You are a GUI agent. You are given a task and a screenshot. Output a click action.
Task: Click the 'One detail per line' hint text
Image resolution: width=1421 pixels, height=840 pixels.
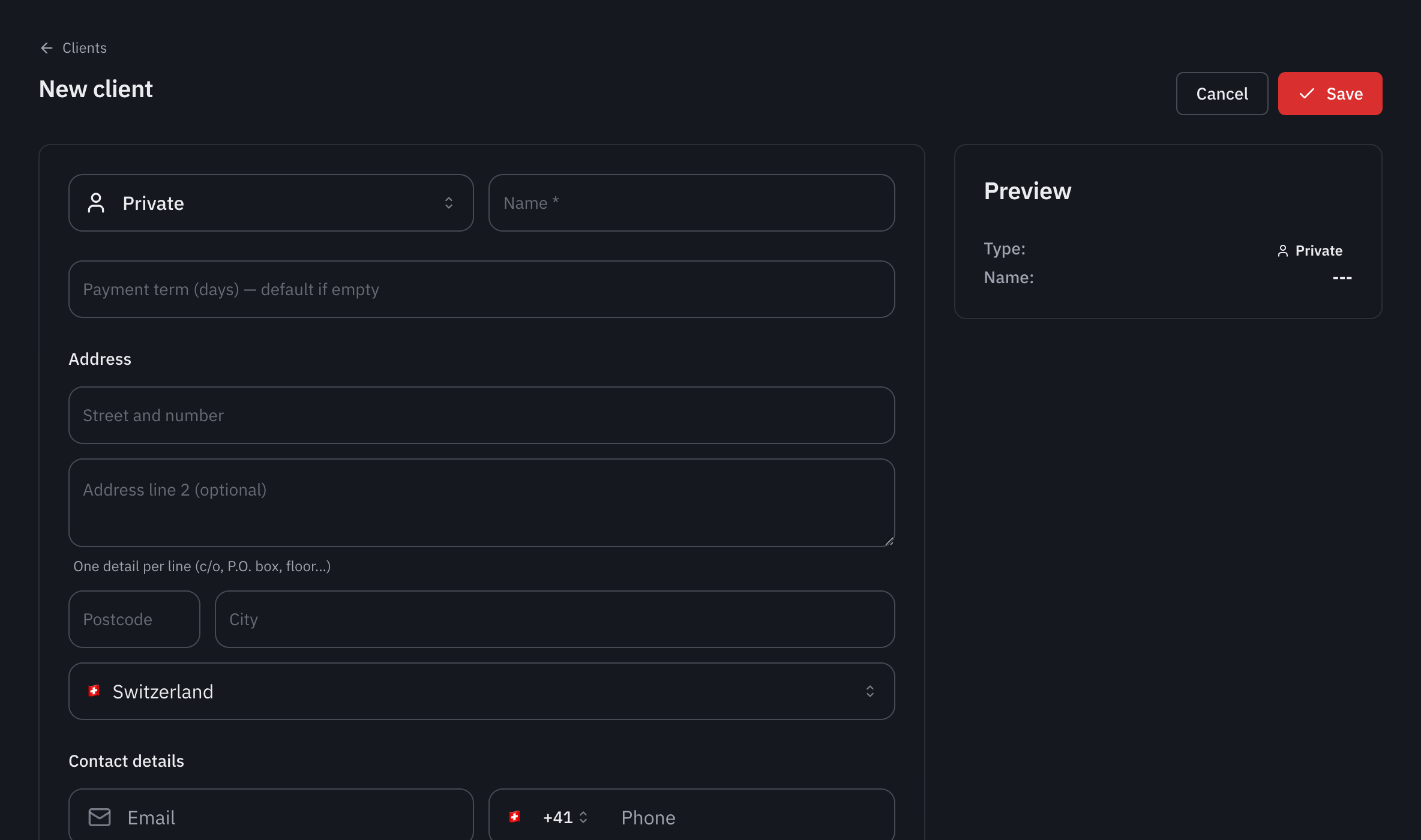[202, 566]
